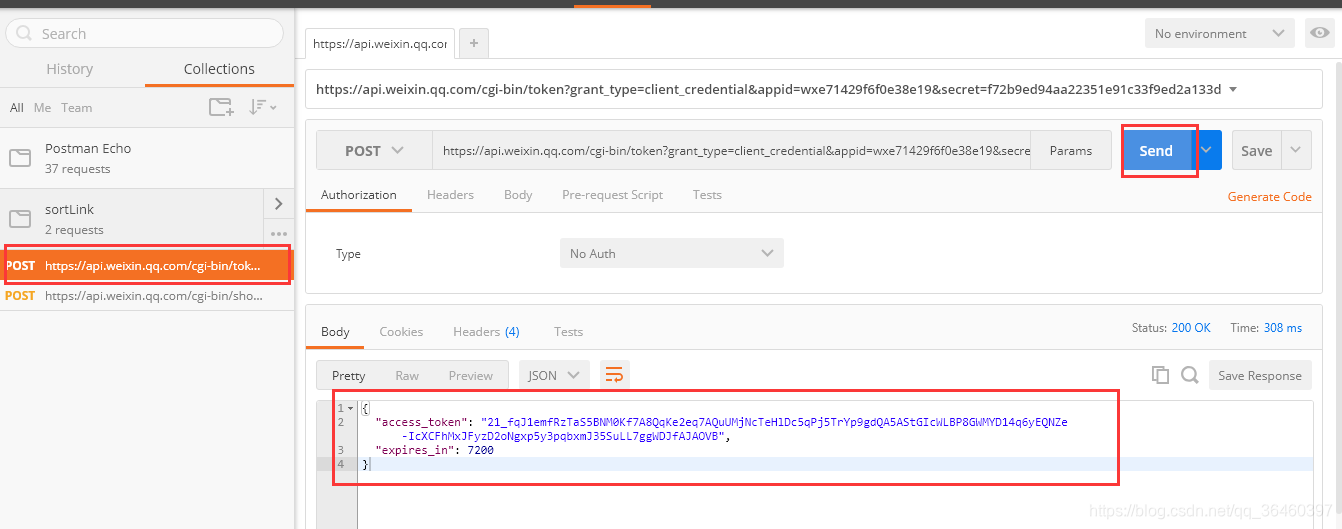Open the sortLink three-dot options menu
The height and width of the screenshot is (529, 1342).
(278, 234)
